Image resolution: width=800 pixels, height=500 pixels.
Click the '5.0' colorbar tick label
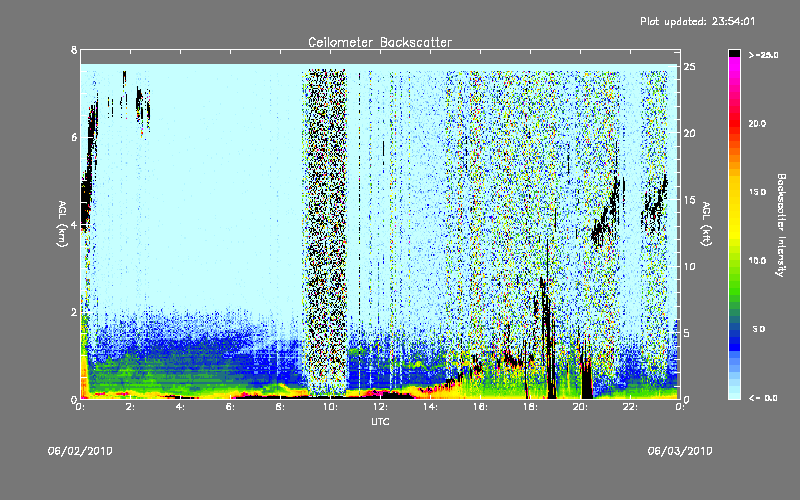(x=759, y=330)
